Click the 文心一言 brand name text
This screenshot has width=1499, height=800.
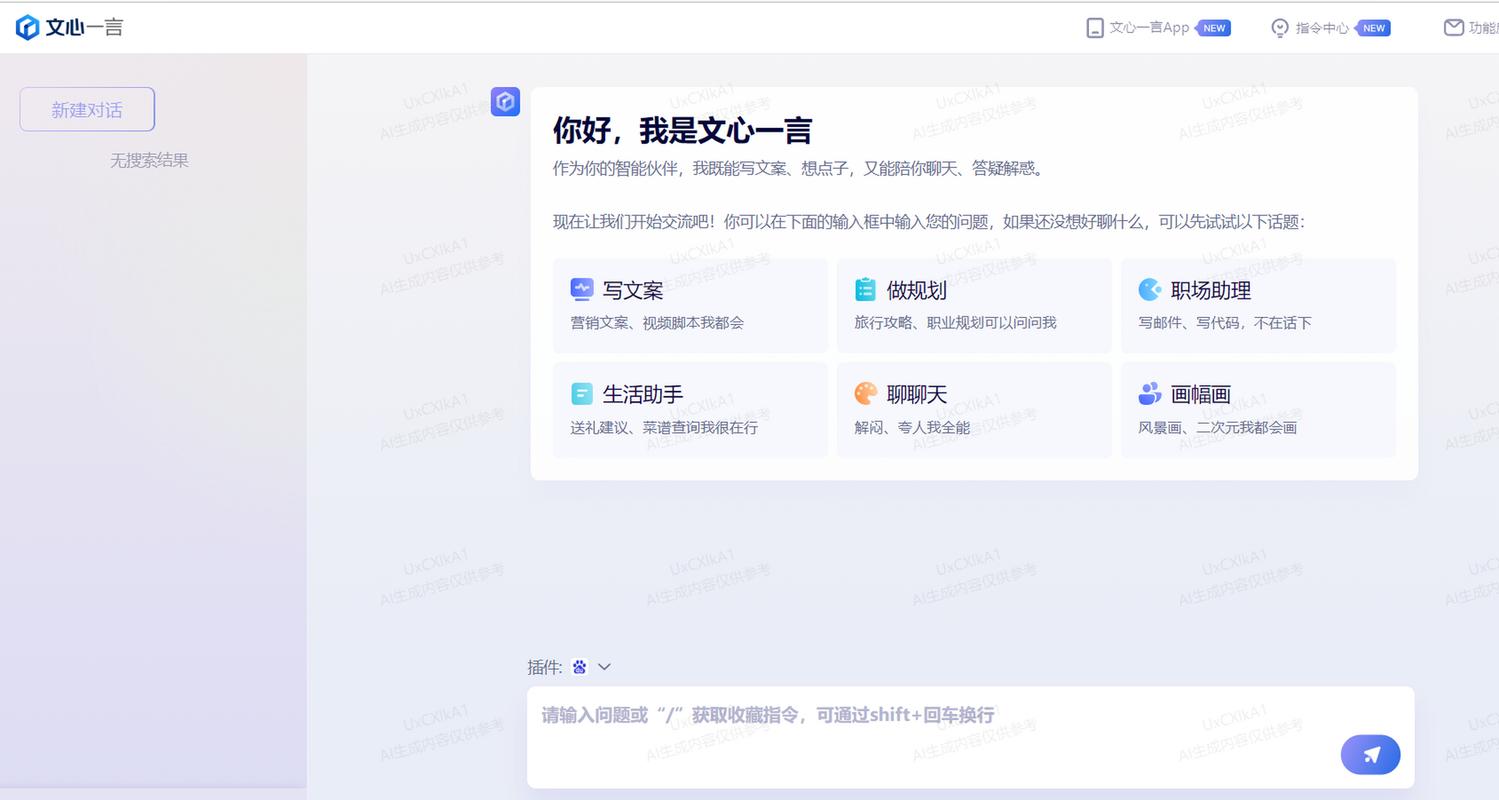(84, 28)
